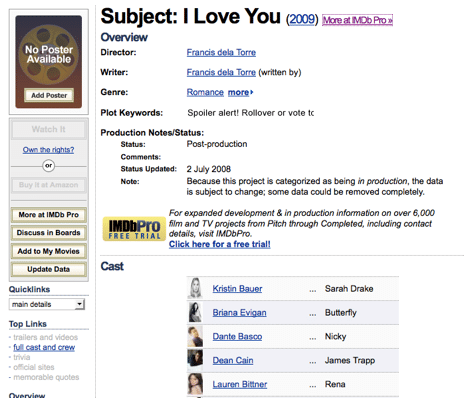Click the No Poster Available film reel image
Viewport: 464px width, 398px height.
point(49,54)
